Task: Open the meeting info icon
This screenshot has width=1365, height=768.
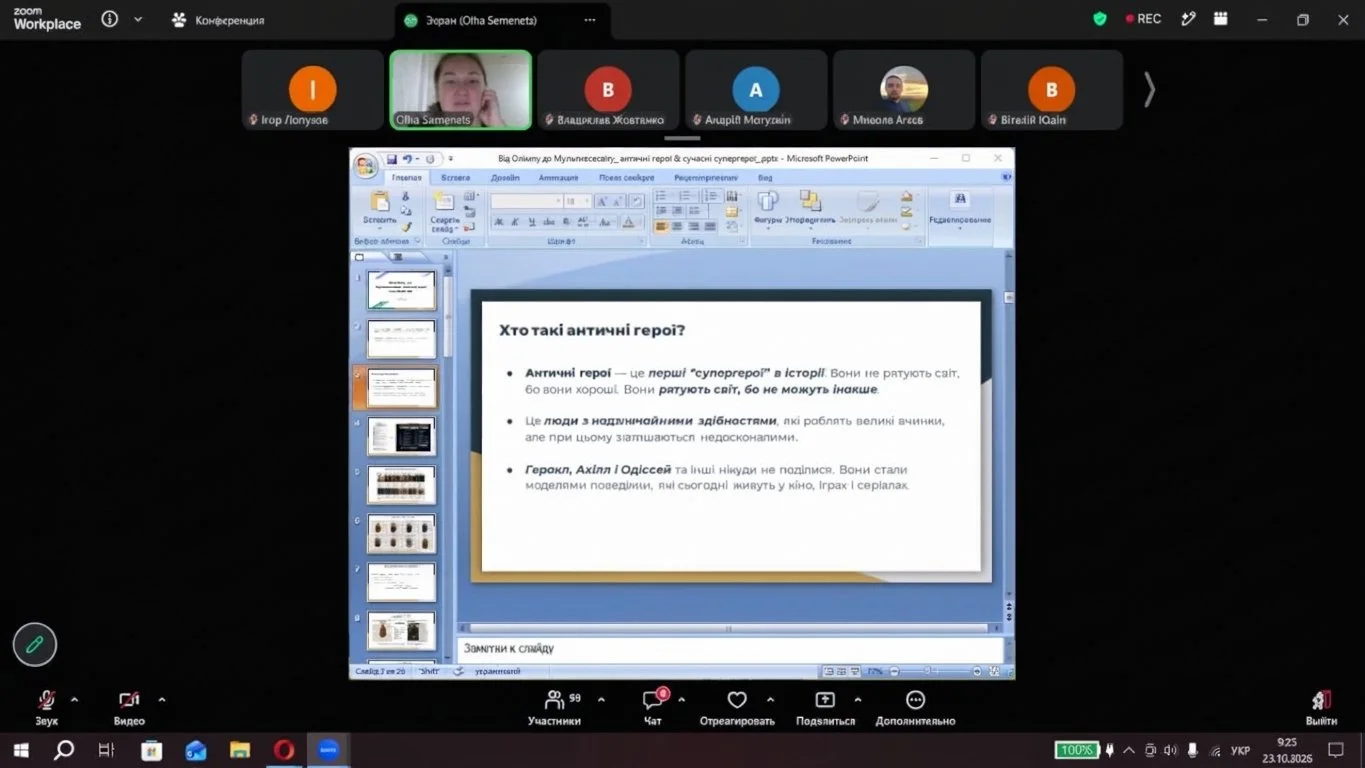Action: [x=110, y=19]
